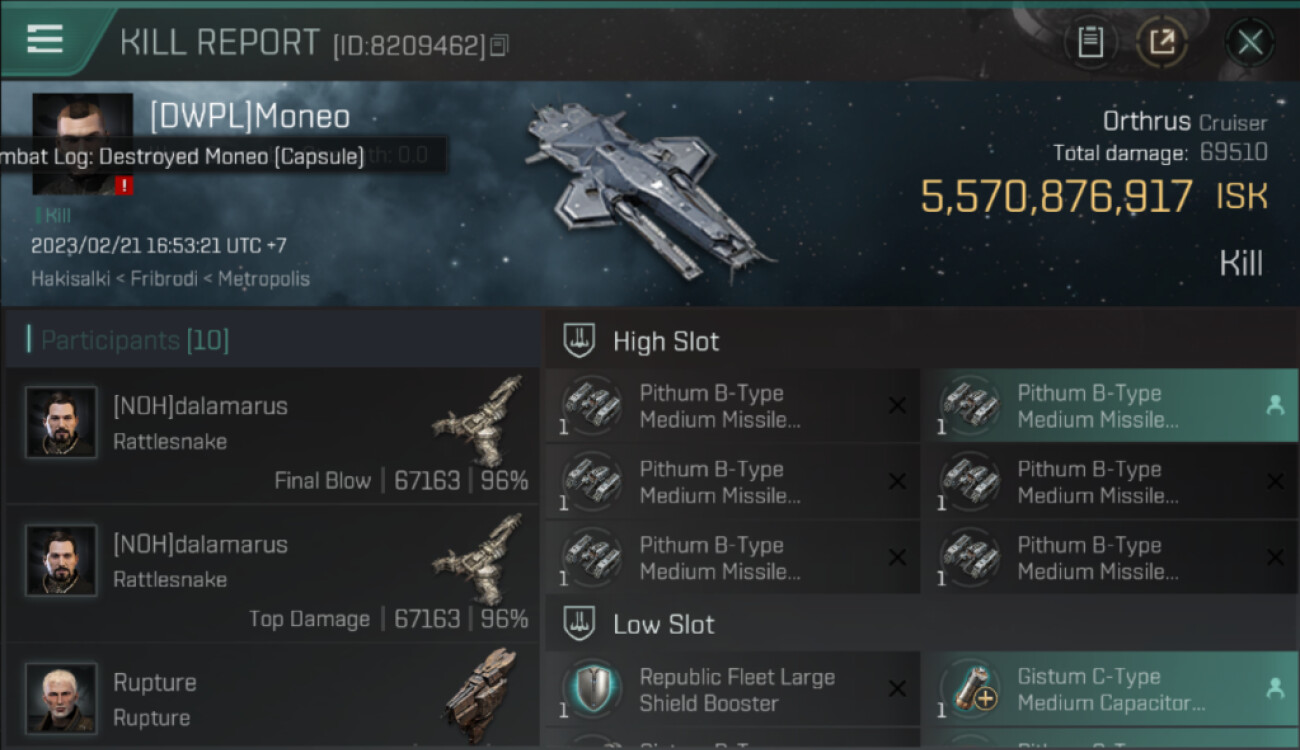
Task: Open dalamarus Top Damage participant entry
Action: click(273, 574)
